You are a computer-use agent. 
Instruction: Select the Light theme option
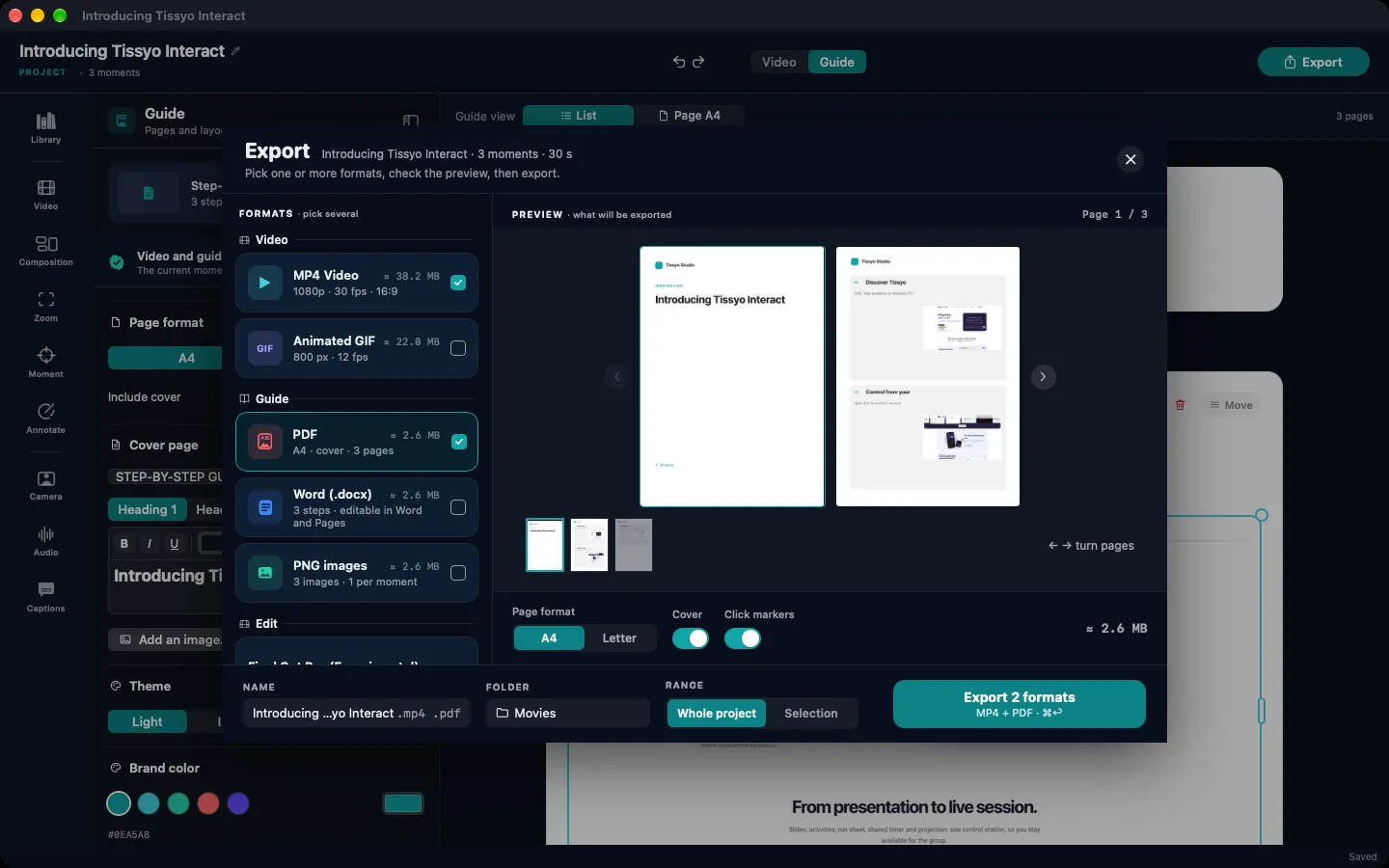(x=148, y=721)
